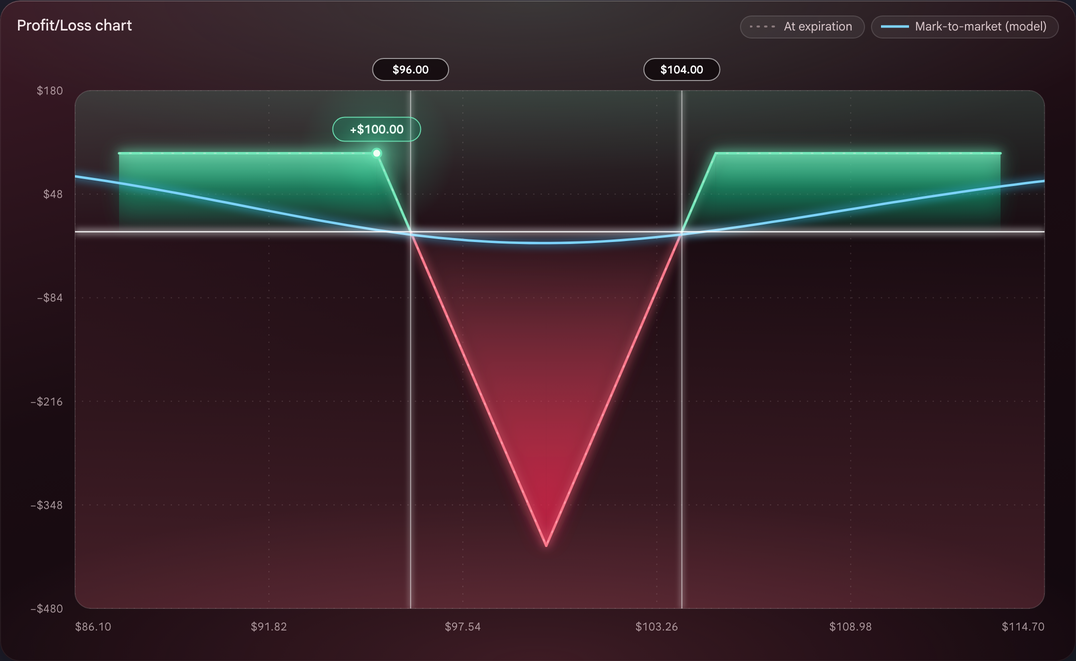Click the Profit/Loss chart title
Image resolution: width=1076 pixels, height=661 pixels.
(x=74, y=25)
